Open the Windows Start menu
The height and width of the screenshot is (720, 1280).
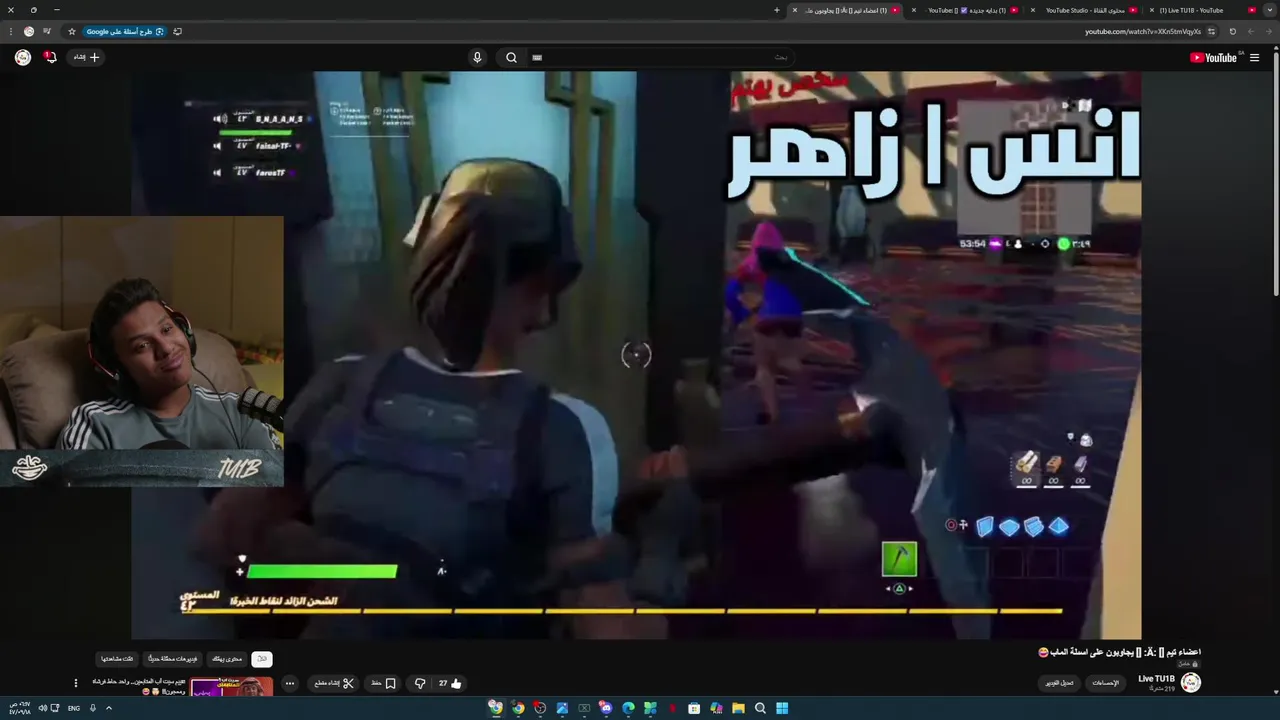[782, 708]
